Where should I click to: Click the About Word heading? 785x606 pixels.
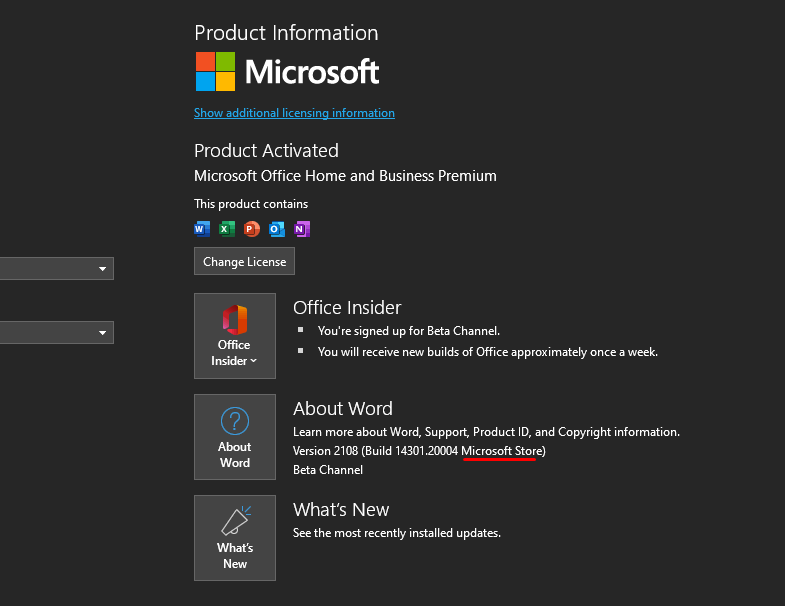(x=343, y=409)
